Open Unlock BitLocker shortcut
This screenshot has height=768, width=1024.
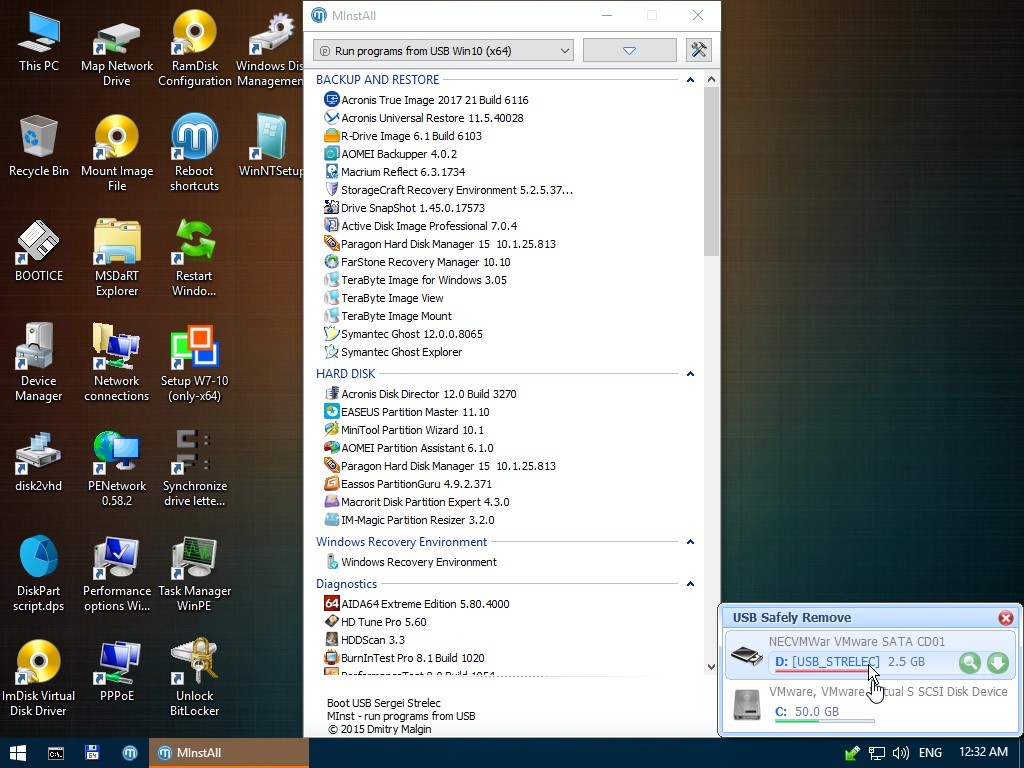(195, 679)
